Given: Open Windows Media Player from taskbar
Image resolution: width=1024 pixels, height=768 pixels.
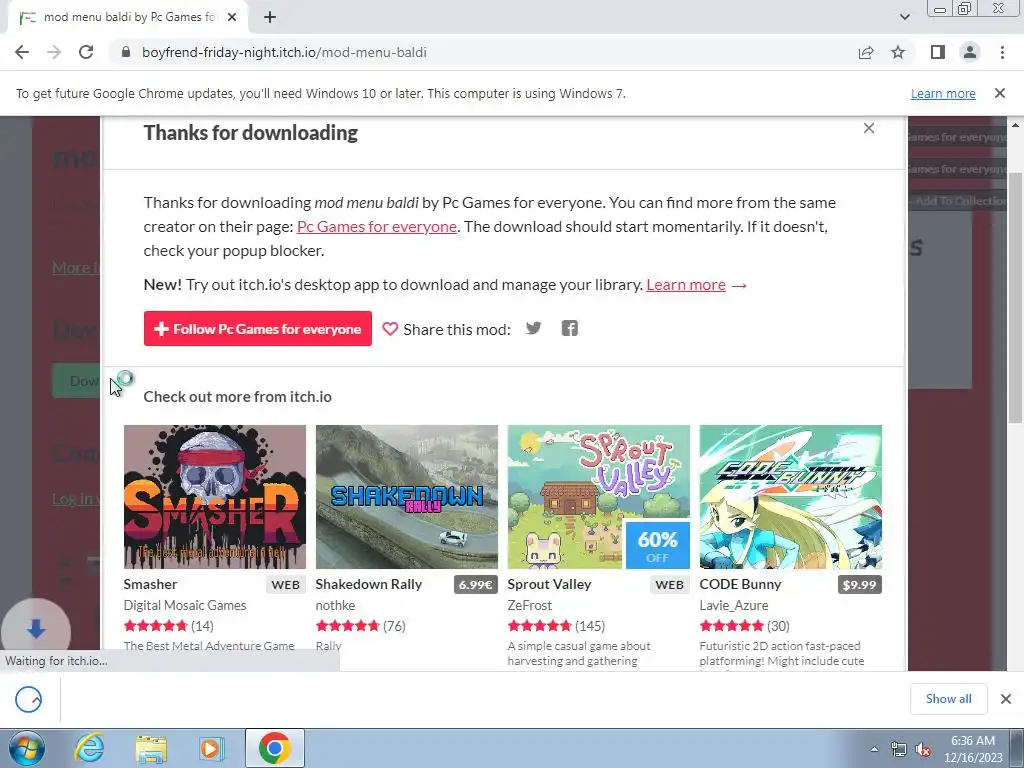Looking at the screenshot, I should pyautogui.click(x=212, y=748).
